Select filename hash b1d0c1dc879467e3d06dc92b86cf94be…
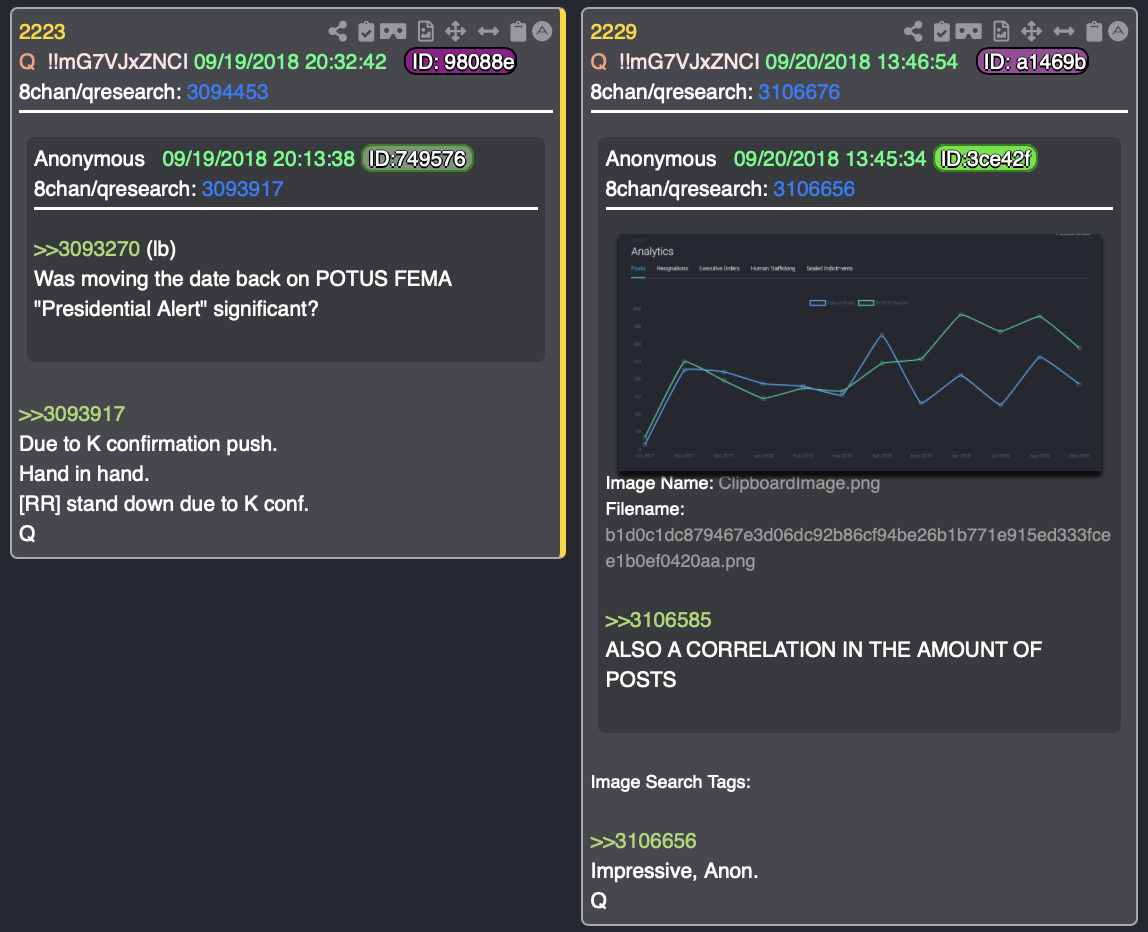This screenshot has height=932, width=1148. pos(858,548)
